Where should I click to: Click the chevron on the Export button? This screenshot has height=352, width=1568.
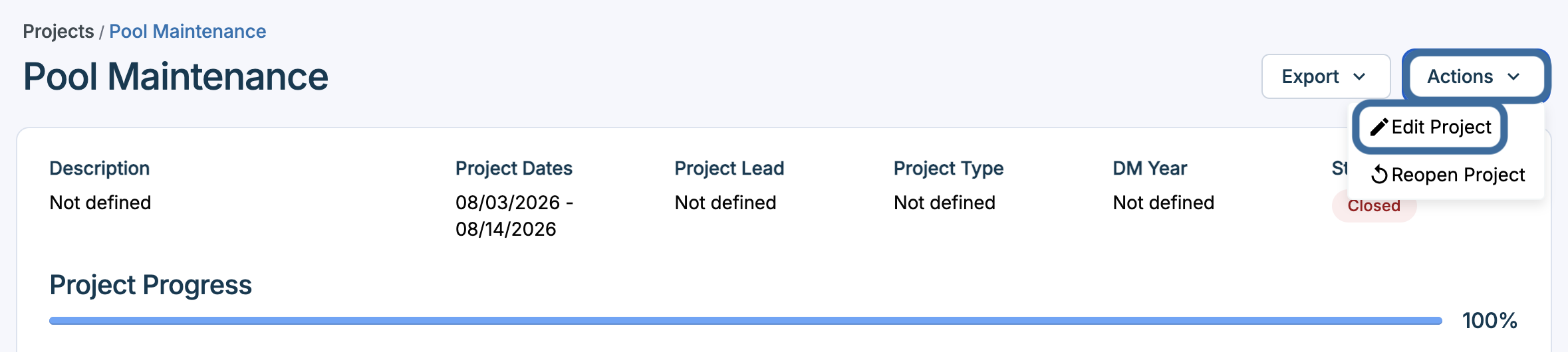click(x=1359, y=77)
